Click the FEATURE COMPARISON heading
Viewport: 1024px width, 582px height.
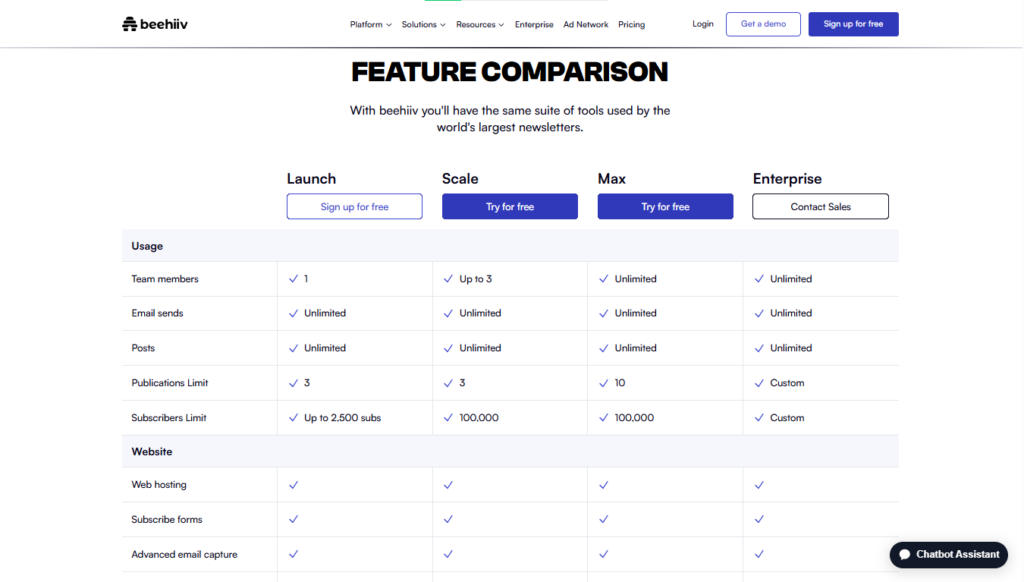(509, 72)
